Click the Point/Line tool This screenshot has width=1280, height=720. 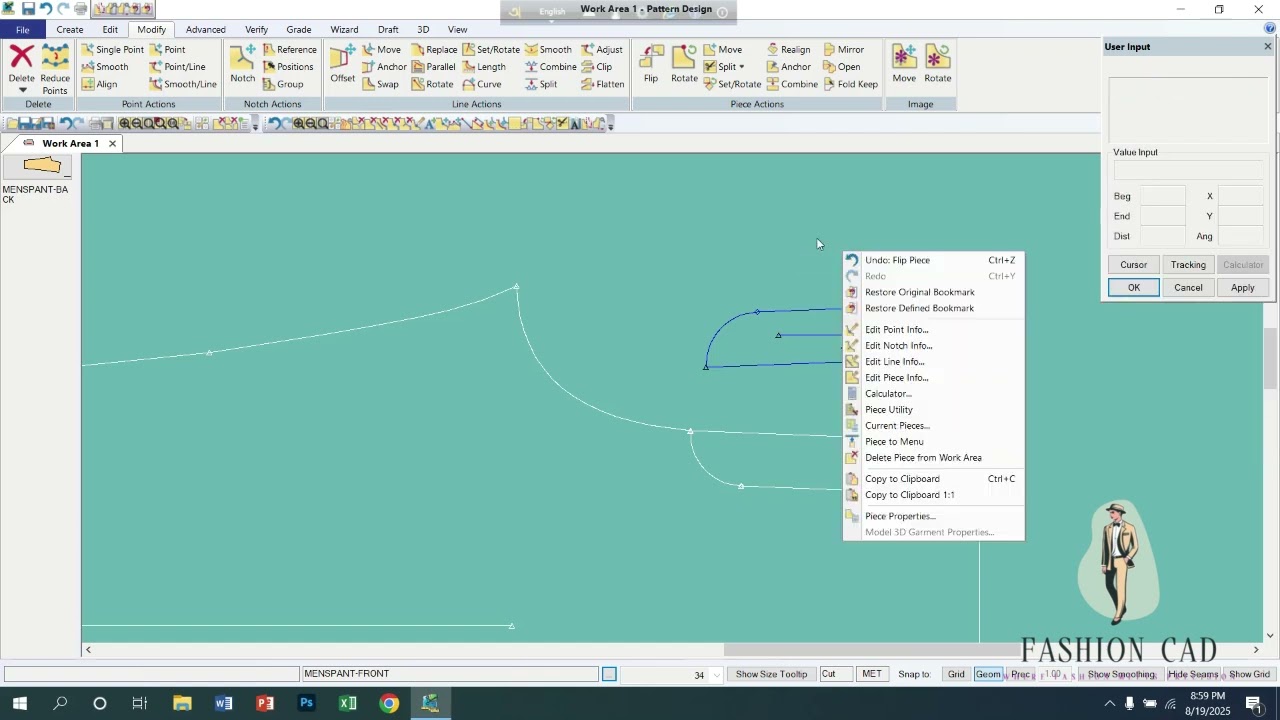coord(177,67)
